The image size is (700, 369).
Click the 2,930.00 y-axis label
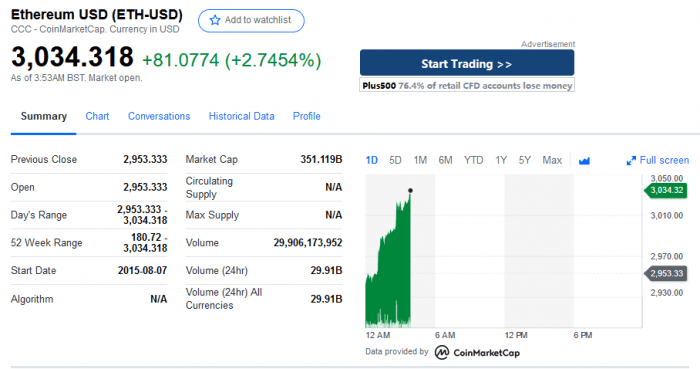pos(667,293)
